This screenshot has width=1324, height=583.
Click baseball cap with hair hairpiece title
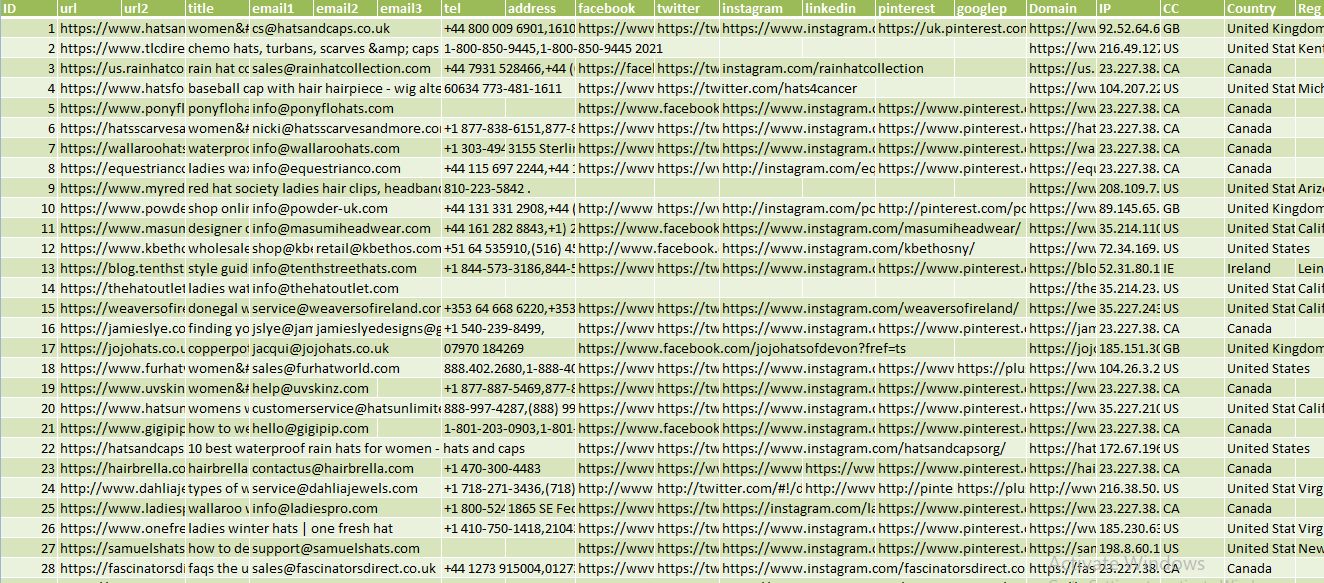click(x=314, y=88)
